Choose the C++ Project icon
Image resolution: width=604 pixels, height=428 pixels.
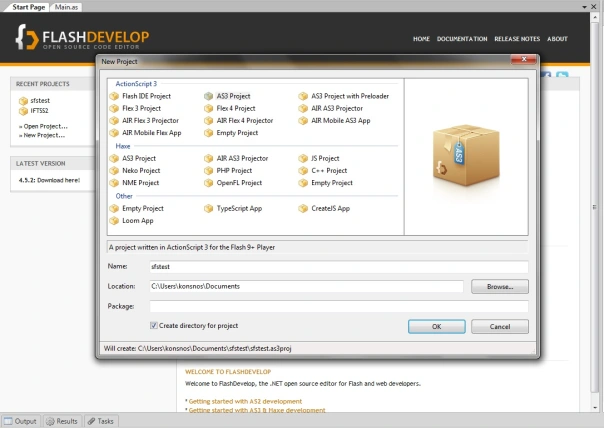click(x=303, y=171)
